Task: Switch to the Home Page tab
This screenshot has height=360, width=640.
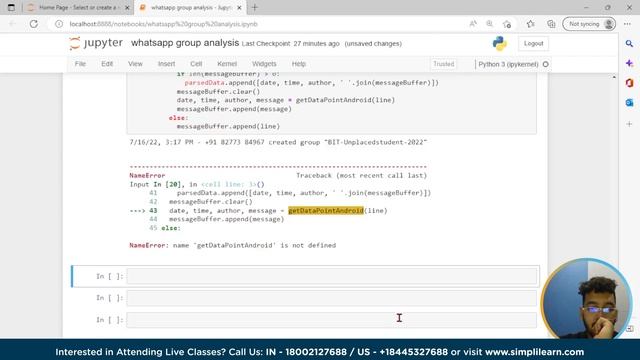Action: [78, 7]
